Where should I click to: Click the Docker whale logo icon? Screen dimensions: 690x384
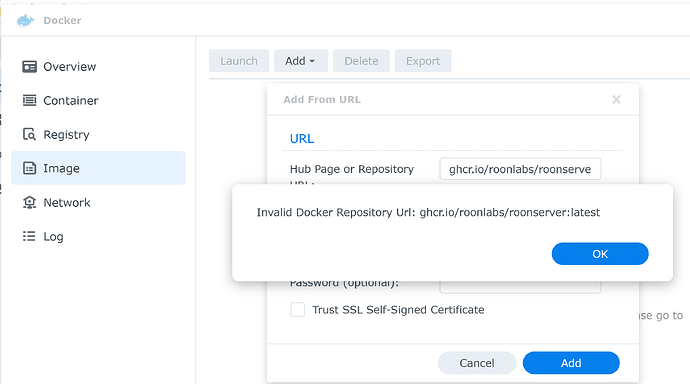tap(26, 20)
